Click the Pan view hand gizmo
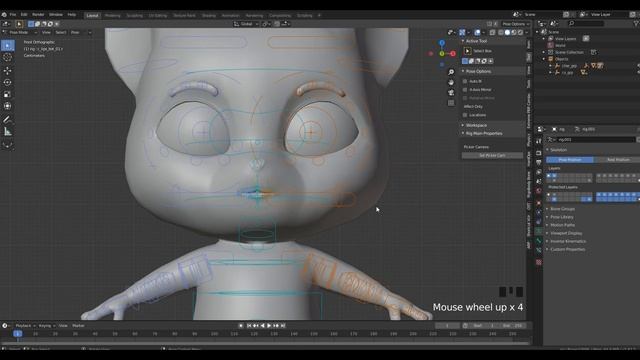This screenshot has height=360, width=640. click(x=451, y=82)
